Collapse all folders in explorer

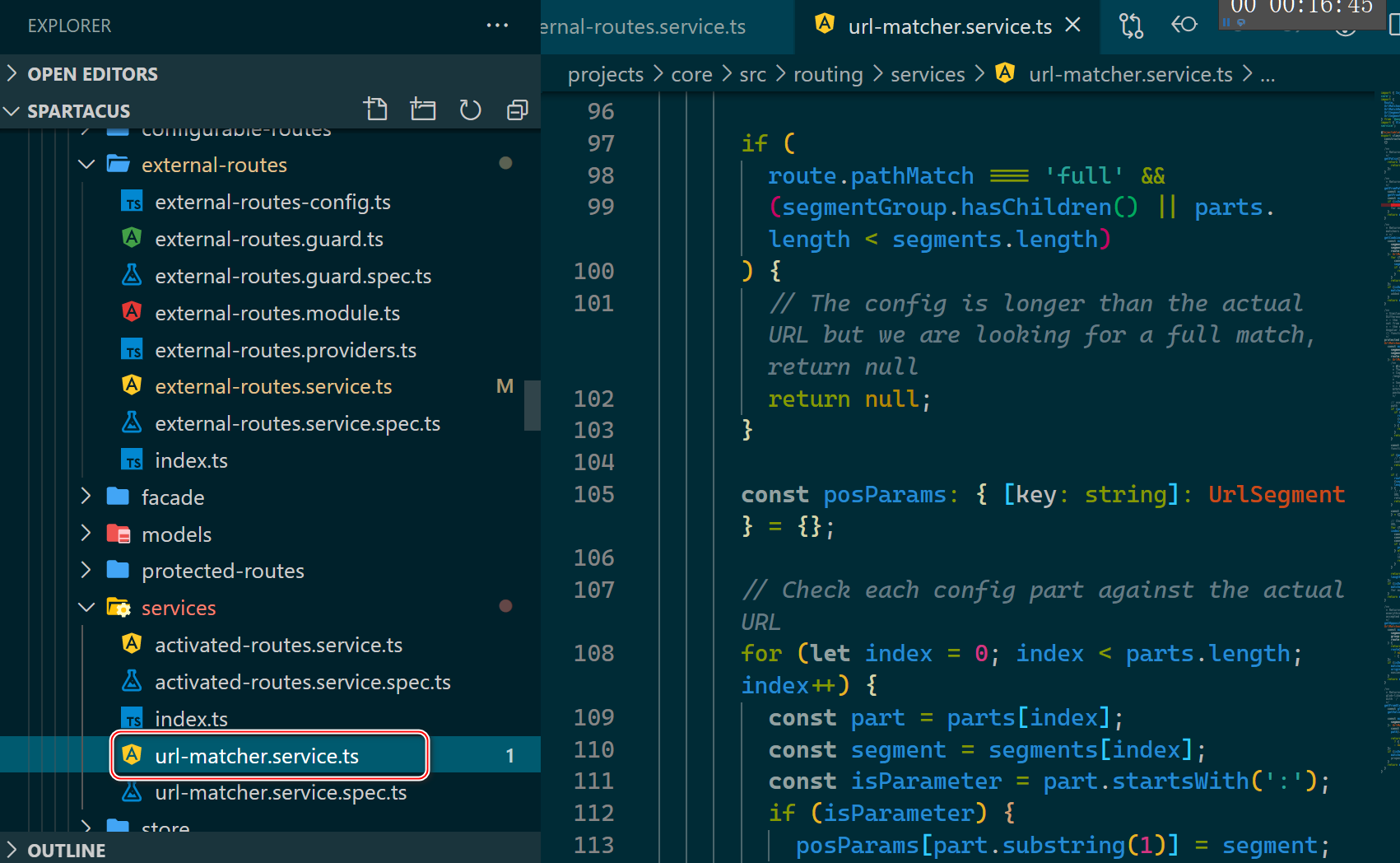click(517, 110)
